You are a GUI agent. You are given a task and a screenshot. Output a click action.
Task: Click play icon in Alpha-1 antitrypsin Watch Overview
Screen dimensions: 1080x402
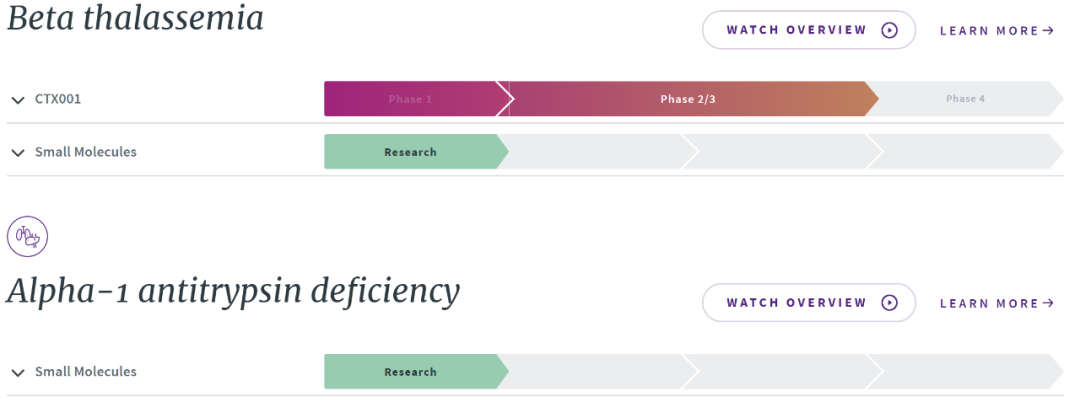(889, 303)
